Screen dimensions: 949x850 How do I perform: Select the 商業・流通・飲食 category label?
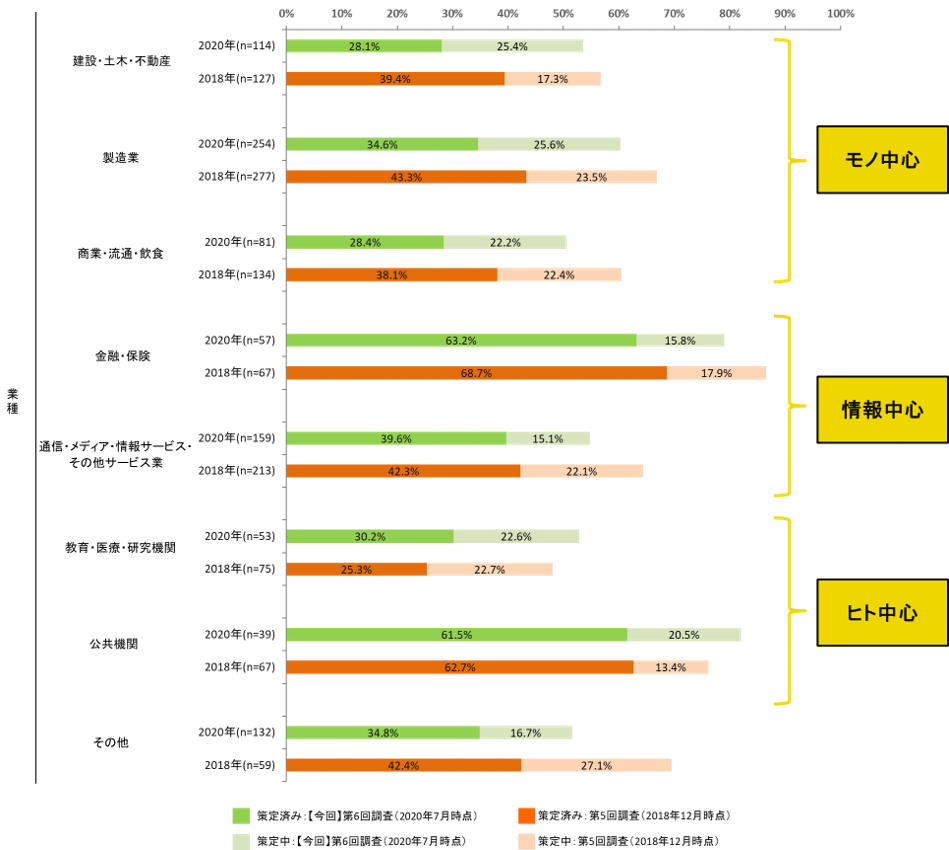pos(120,254)
